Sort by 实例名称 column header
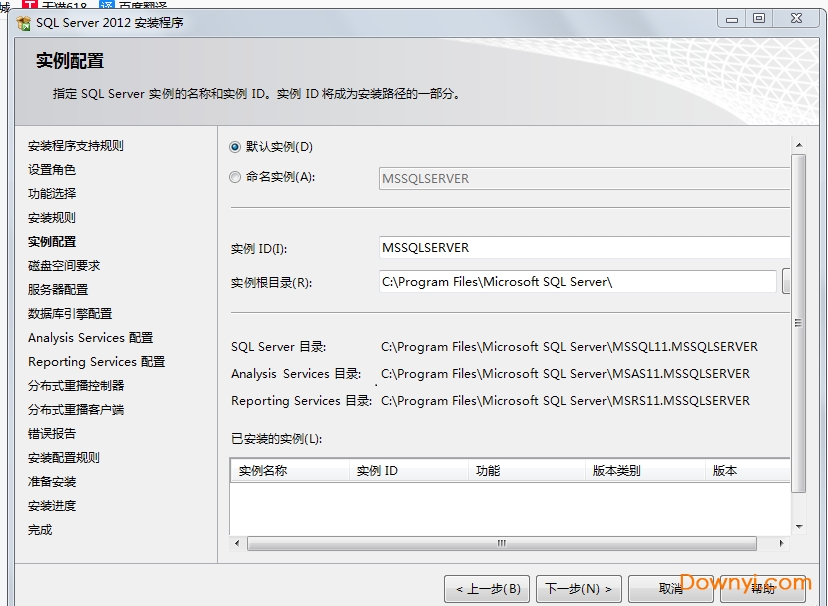This screenshot has height=606, width=828. (289, 470)
